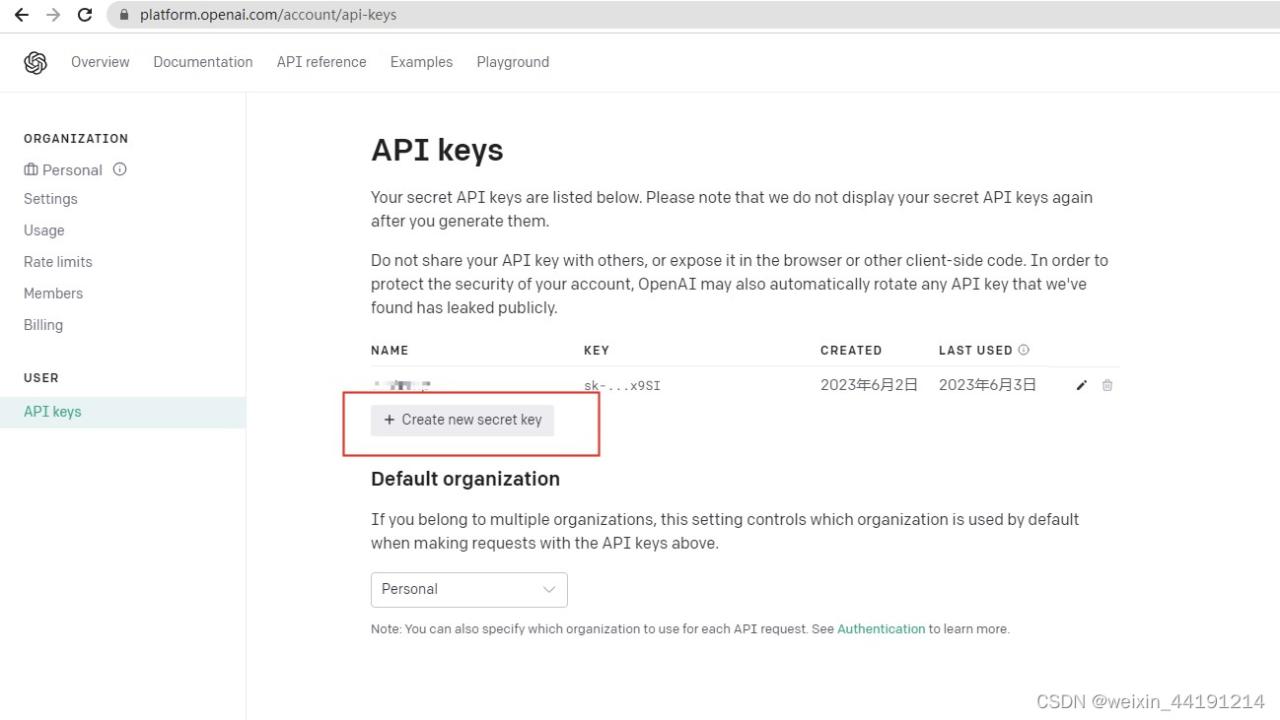1280x720 pixels.
Task: Select Settings in the sidebar
Action: point(51,199)
